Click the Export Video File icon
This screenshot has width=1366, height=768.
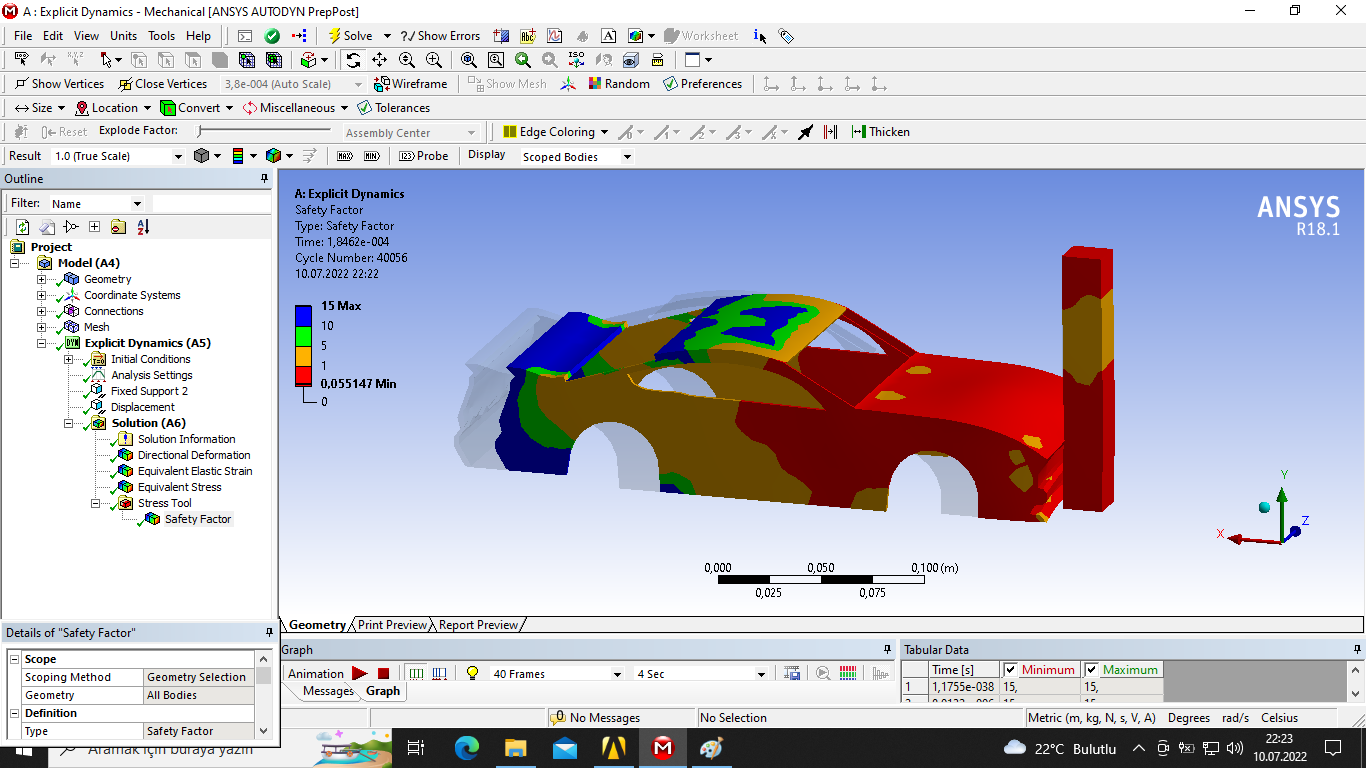point(792,674)
